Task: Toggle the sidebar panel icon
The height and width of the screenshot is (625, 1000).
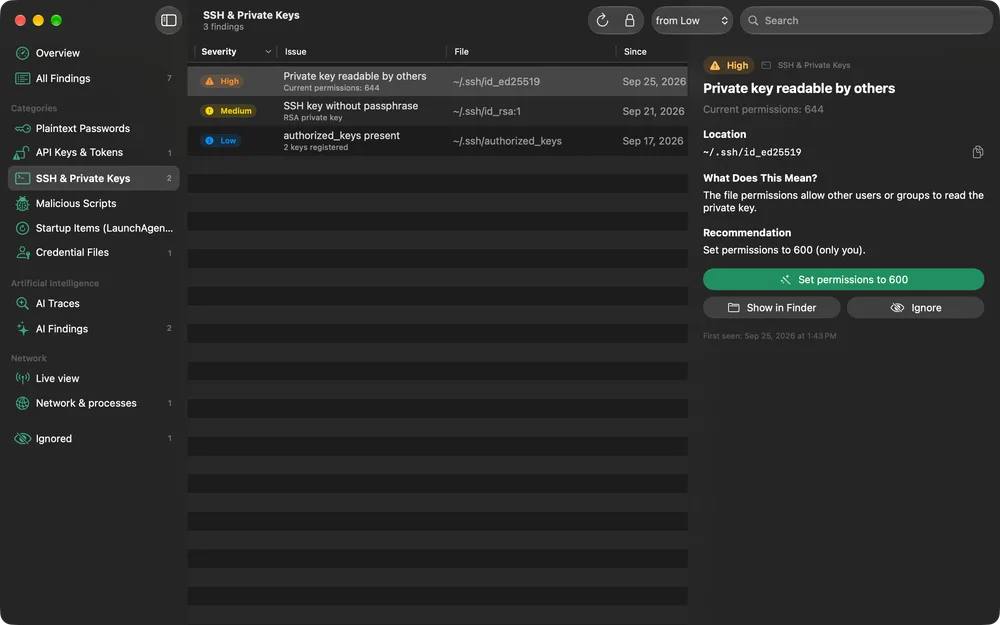Action: click(x=168, y=20)
